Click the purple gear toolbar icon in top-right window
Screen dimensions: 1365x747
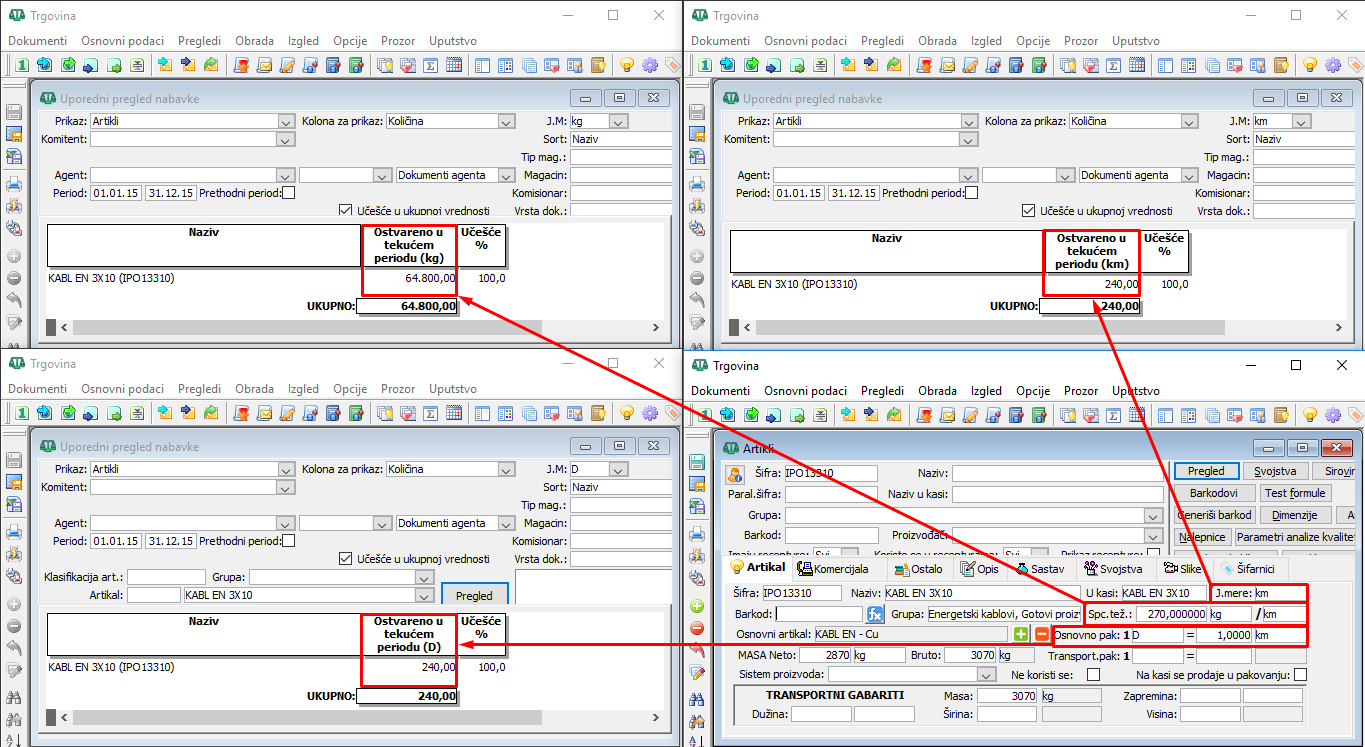1333,65
